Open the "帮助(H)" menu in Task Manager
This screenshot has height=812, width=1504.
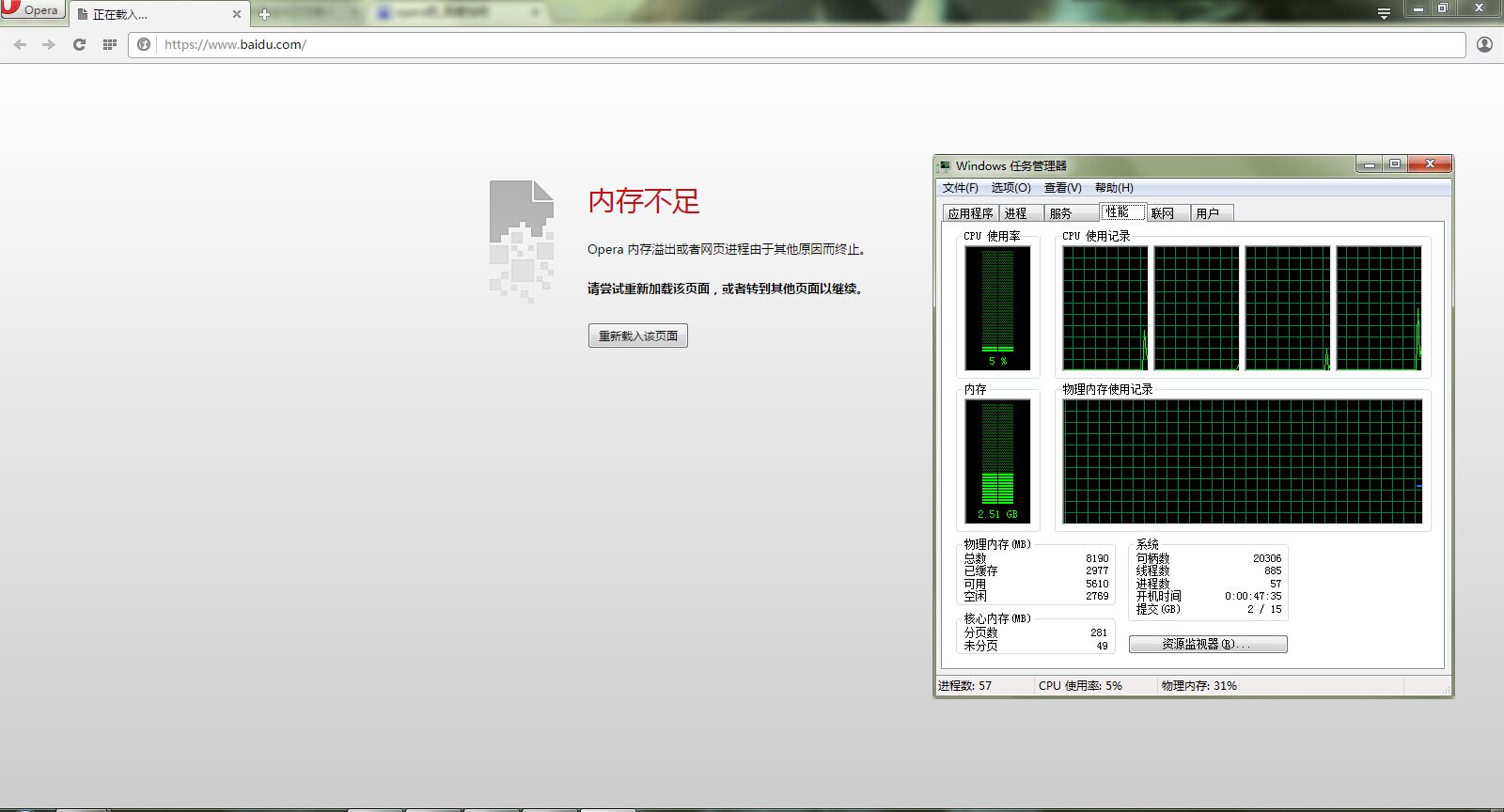[x=1114, y=188]
